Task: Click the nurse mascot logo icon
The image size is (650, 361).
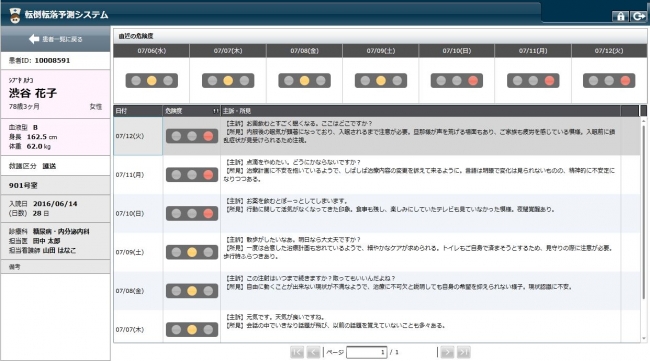Action: [15, 15]
